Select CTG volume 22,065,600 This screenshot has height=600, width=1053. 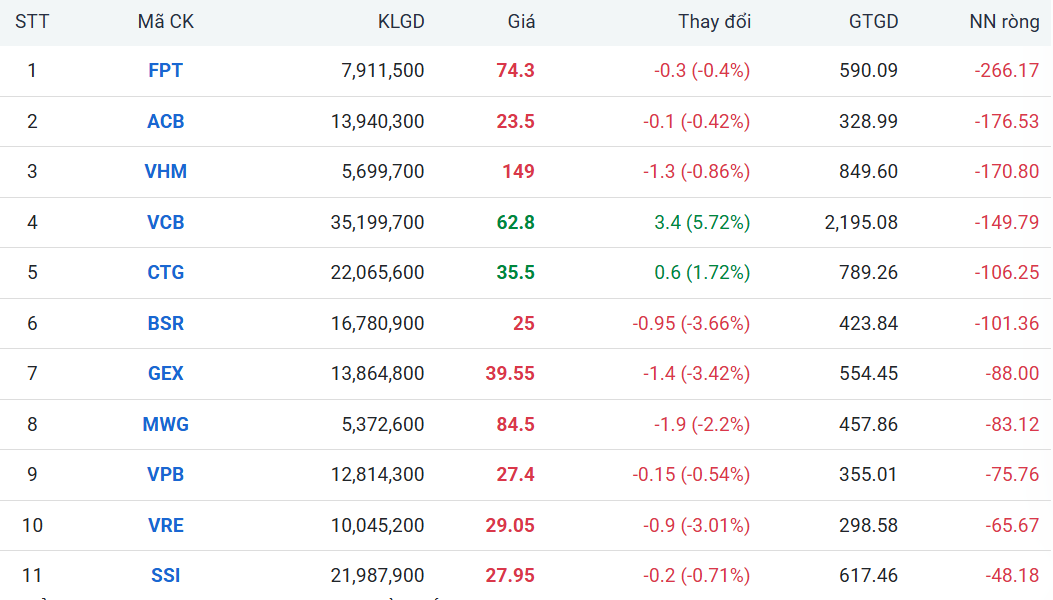pos(377,273)
